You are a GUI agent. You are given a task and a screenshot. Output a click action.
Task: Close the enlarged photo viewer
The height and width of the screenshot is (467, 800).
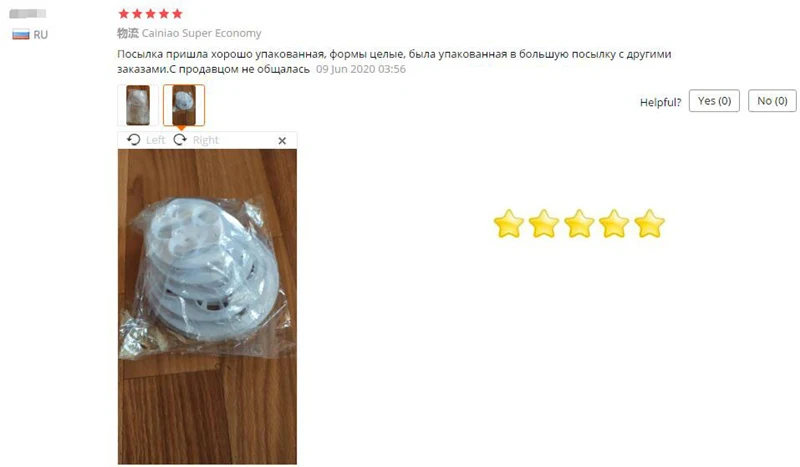click(x=282, y=140)
